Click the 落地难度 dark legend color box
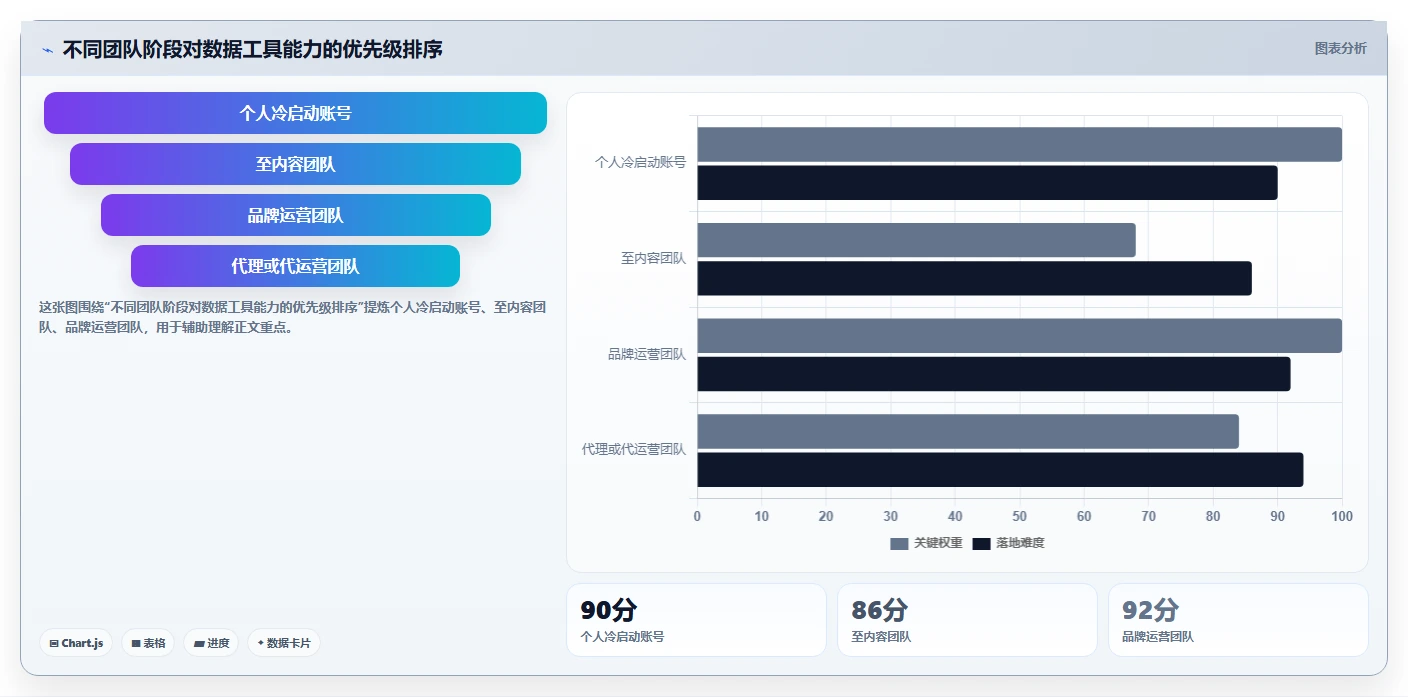 coord(981,544)
